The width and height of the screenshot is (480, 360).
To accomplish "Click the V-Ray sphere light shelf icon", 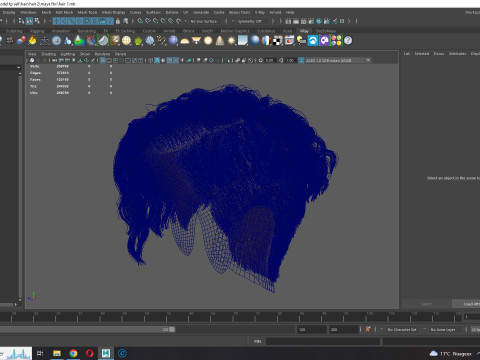I will tap(208, 41).
